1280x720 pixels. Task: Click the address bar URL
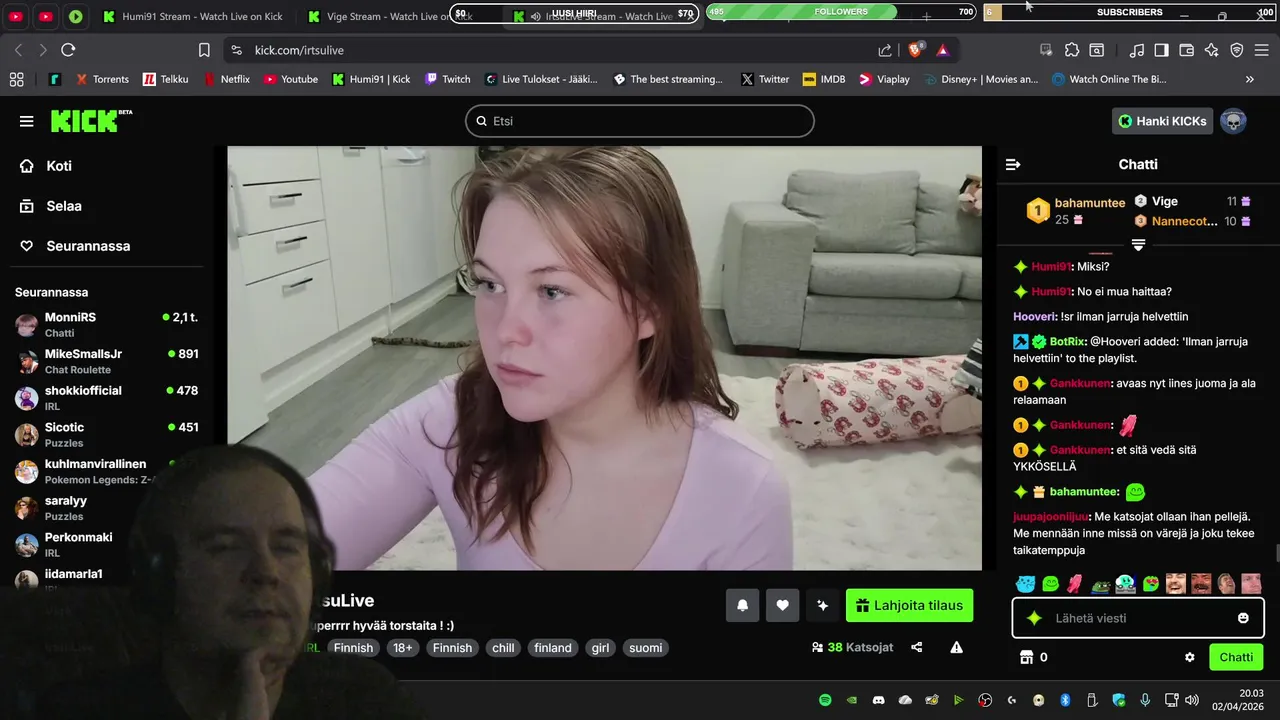point(299,50)
